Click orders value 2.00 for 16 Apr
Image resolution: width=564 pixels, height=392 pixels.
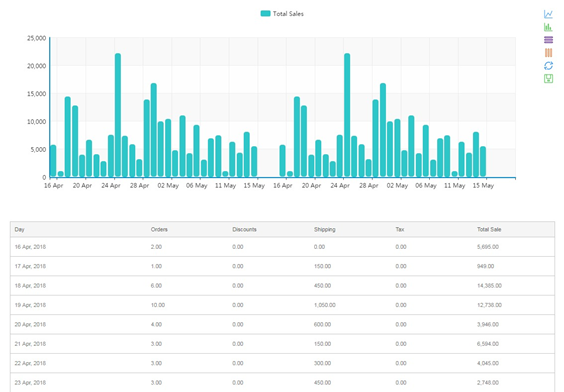pos(156,247)
